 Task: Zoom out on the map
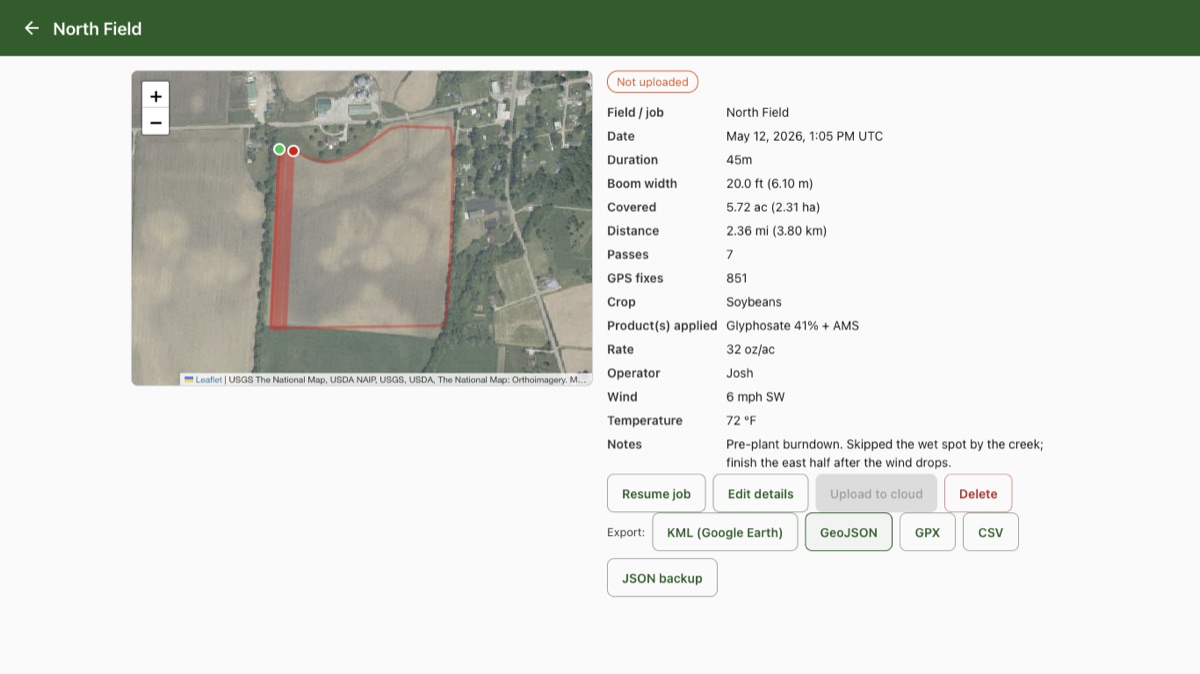coord(156,122)
